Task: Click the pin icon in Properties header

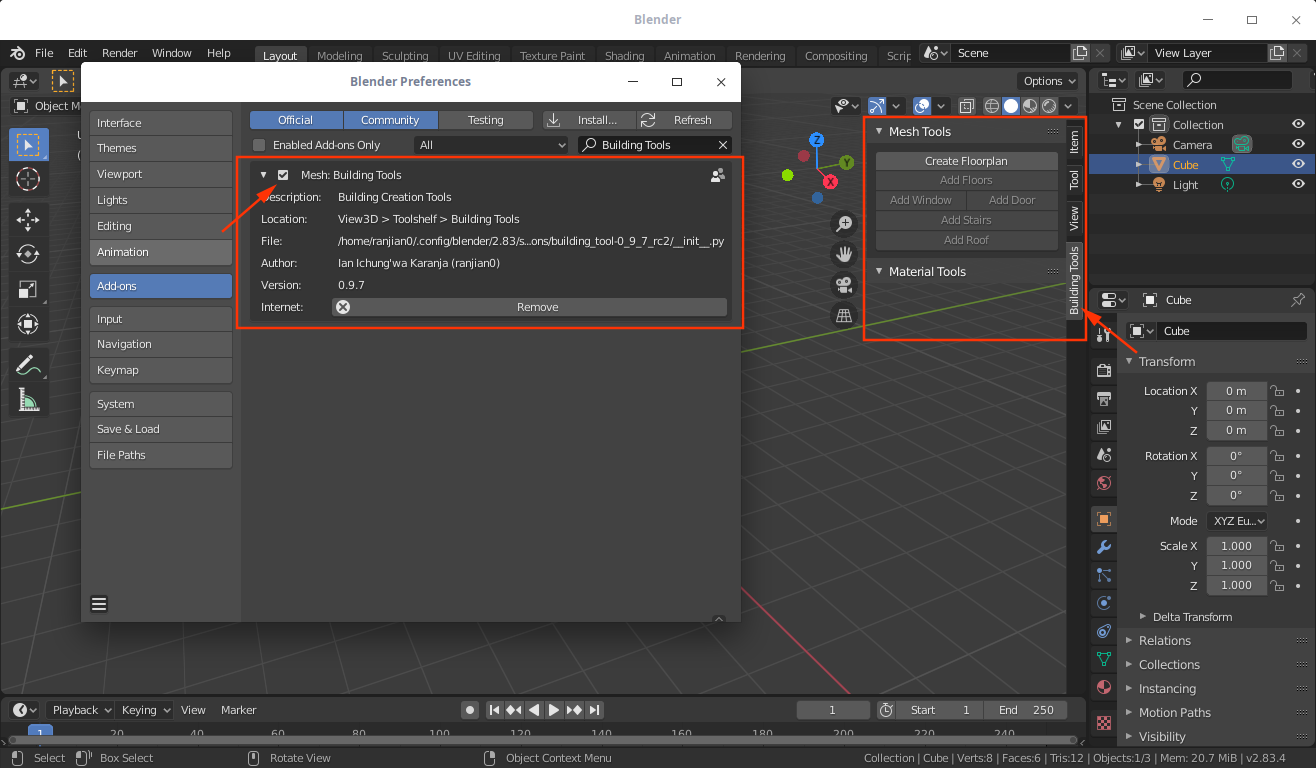Action: click(x=1298, y=300)
